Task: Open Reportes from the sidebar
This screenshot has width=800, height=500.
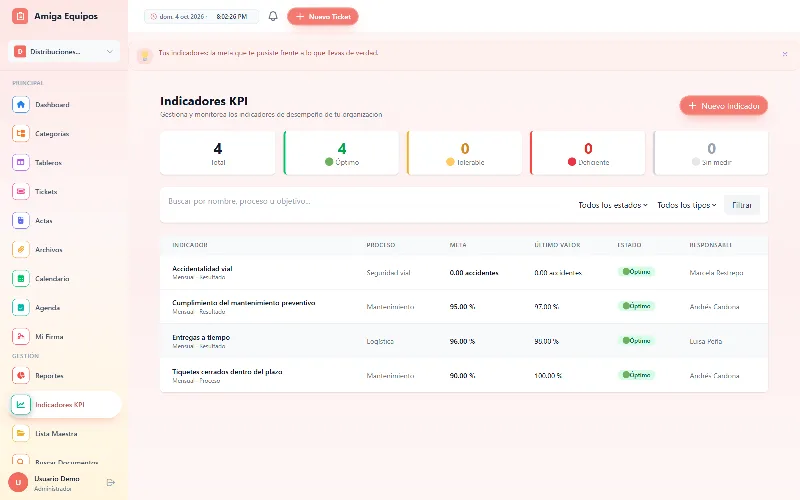Action: pos(64,376)
